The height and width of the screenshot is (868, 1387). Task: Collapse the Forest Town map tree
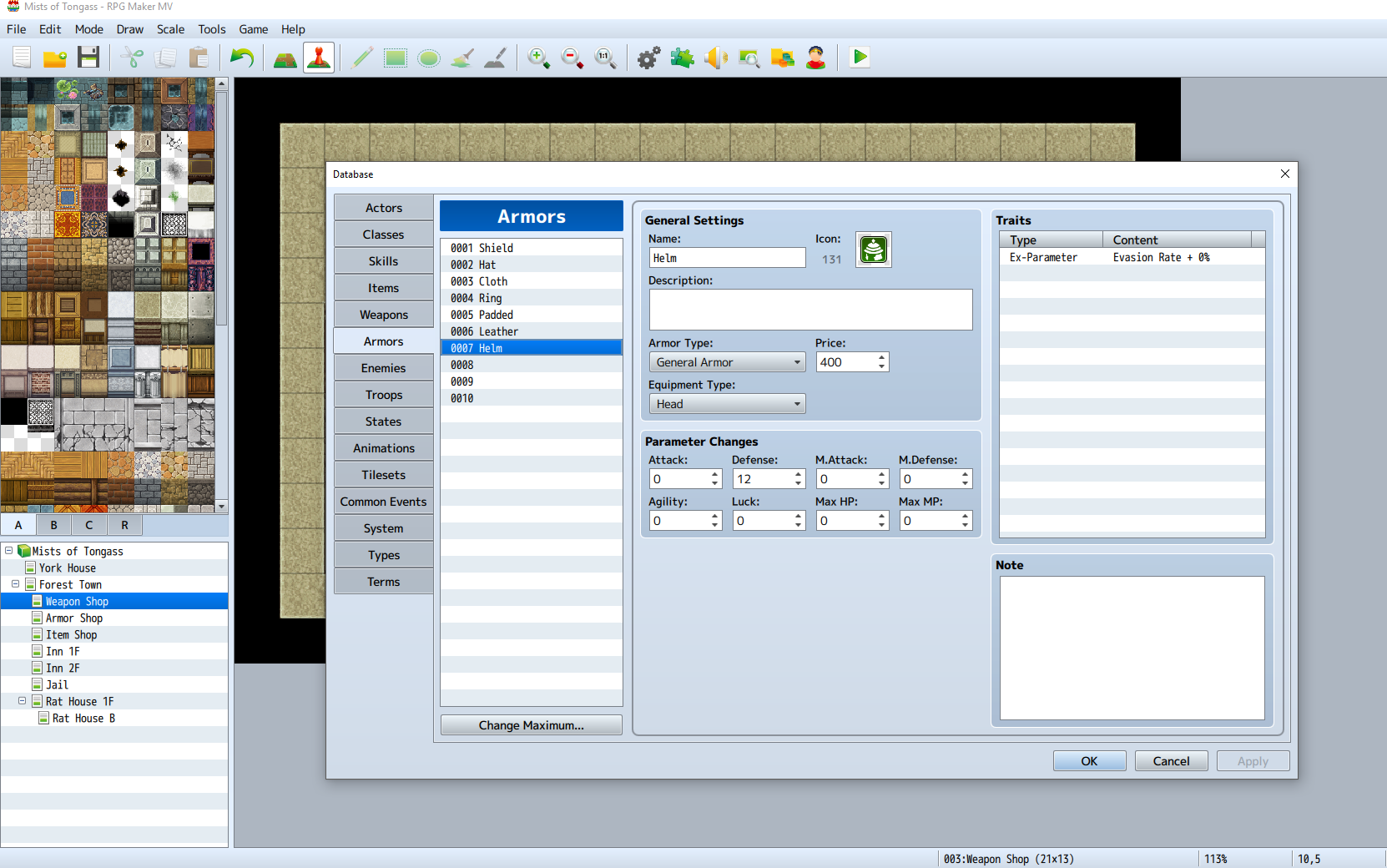(x=15, y=584)
